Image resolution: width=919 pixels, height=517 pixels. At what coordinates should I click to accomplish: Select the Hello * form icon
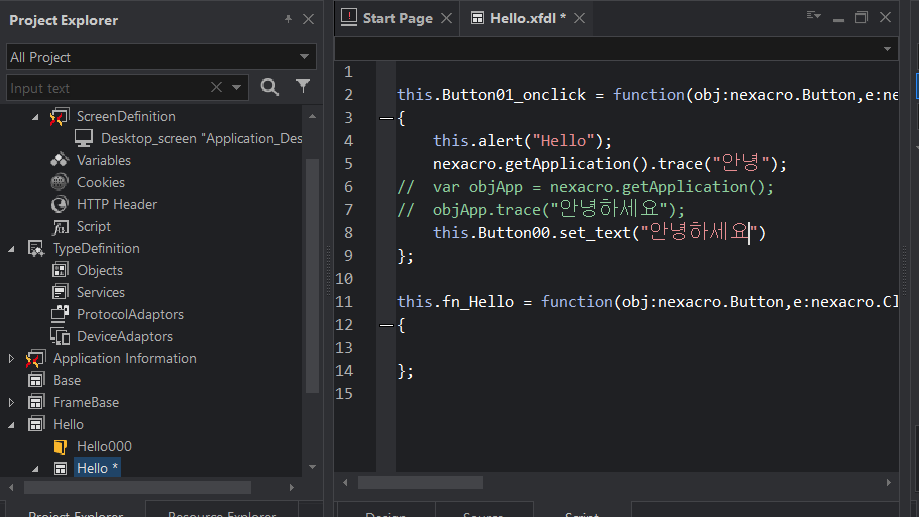point(60,468)
